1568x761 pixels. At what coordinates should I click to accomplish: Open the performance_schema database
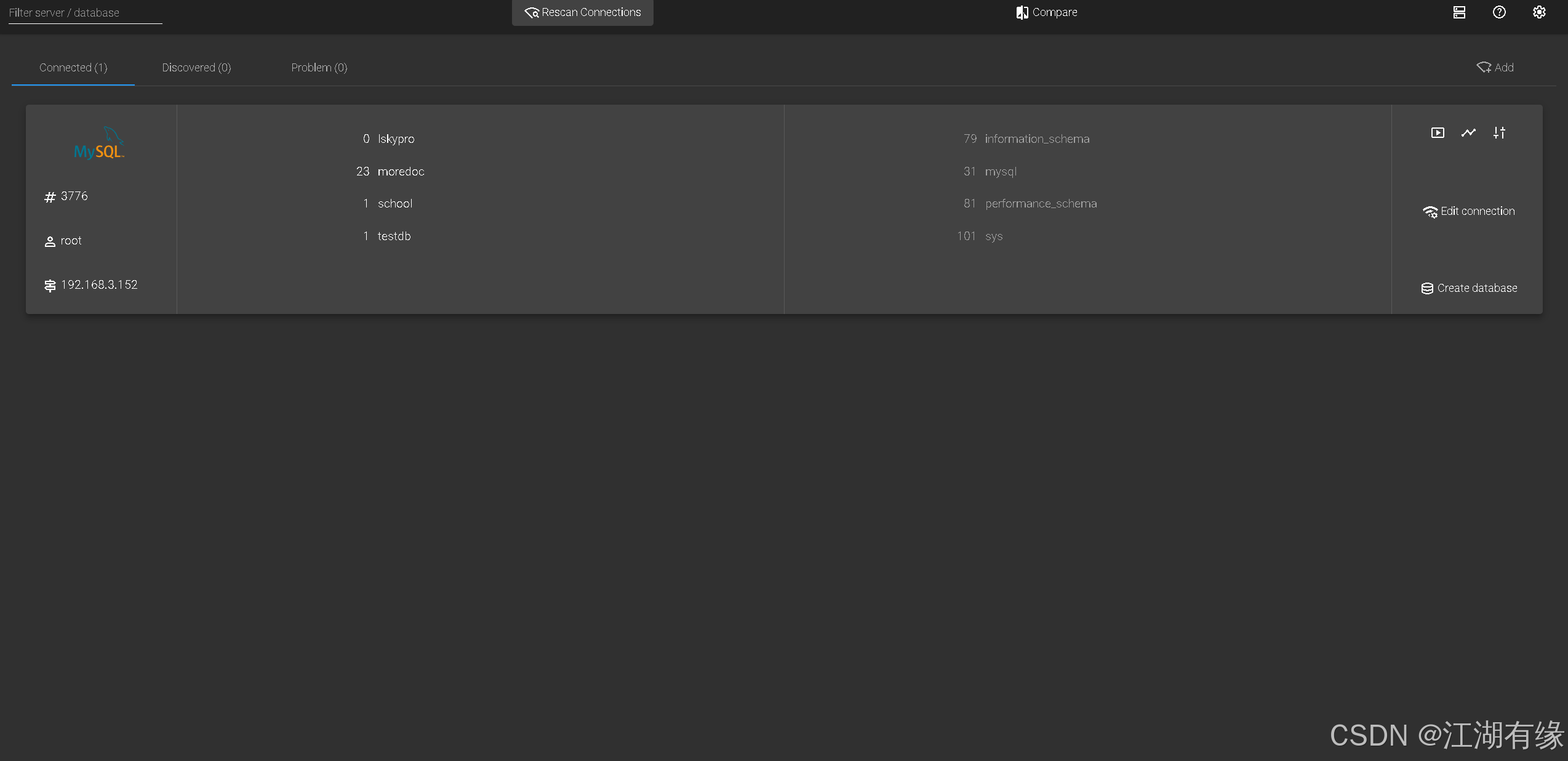click(x=1041, y=204)
